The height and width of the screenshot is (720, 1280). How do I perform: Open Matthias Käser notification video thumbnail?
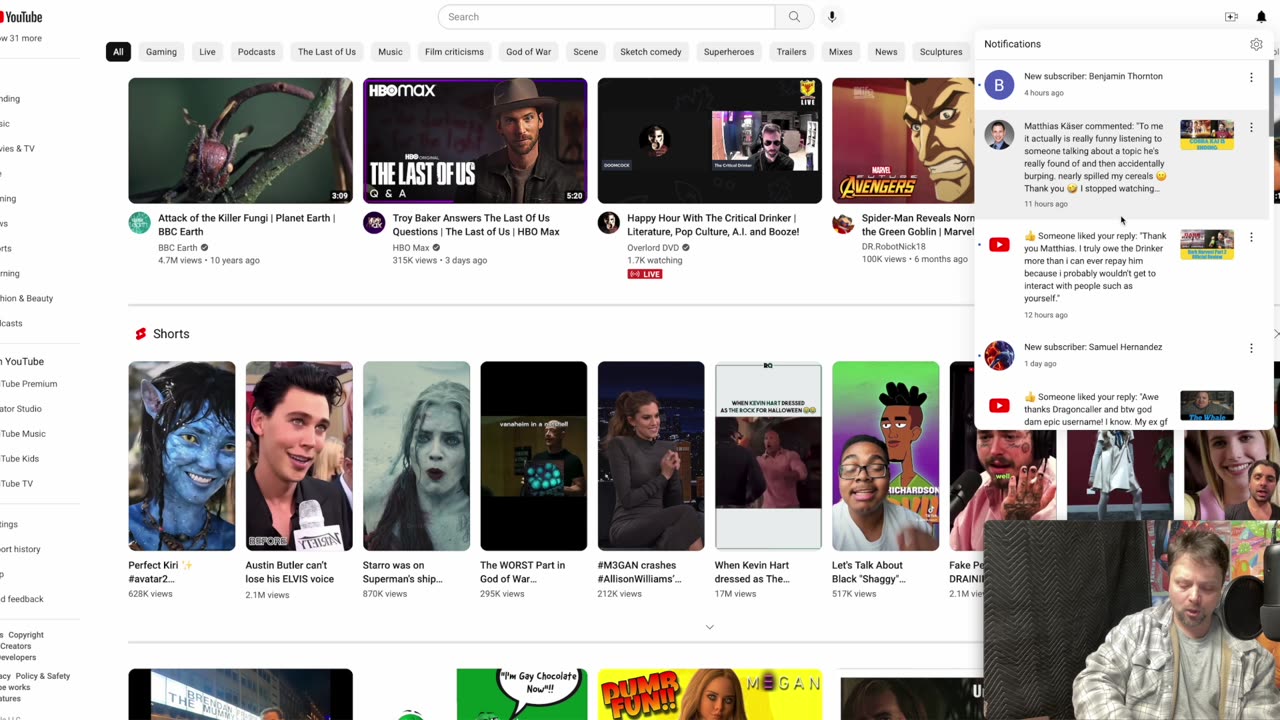(x=1207, y=135)
